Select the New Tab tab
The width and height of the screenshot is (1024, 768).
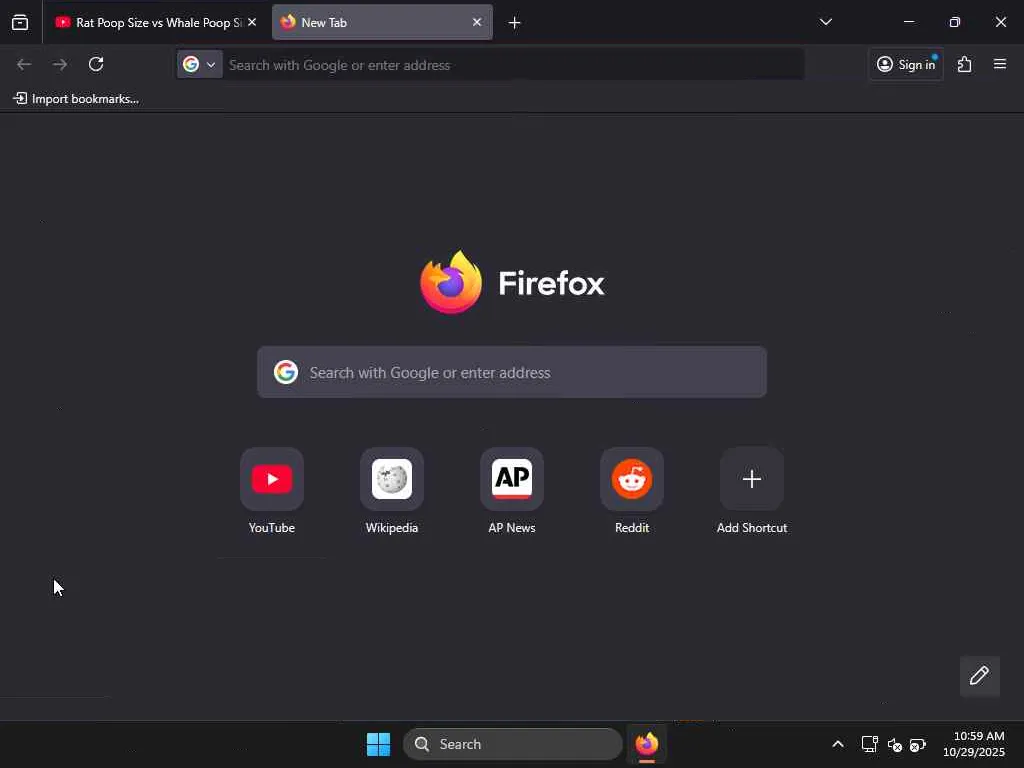tap(382, 22)
